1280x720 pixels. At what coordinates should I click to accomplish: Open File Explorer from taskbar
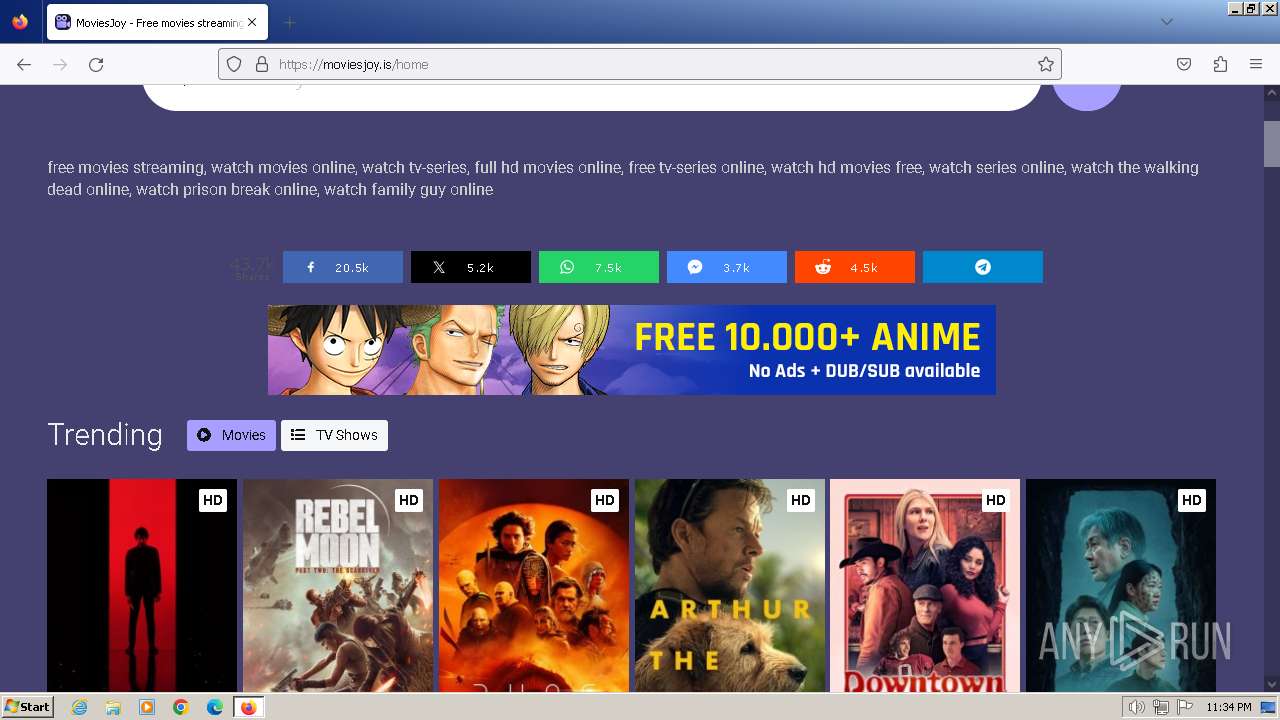[x=113, y=707]
